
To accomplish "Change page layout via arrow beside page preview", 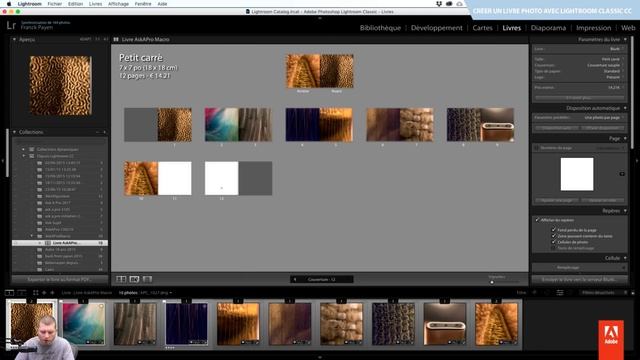I will 622,174.
